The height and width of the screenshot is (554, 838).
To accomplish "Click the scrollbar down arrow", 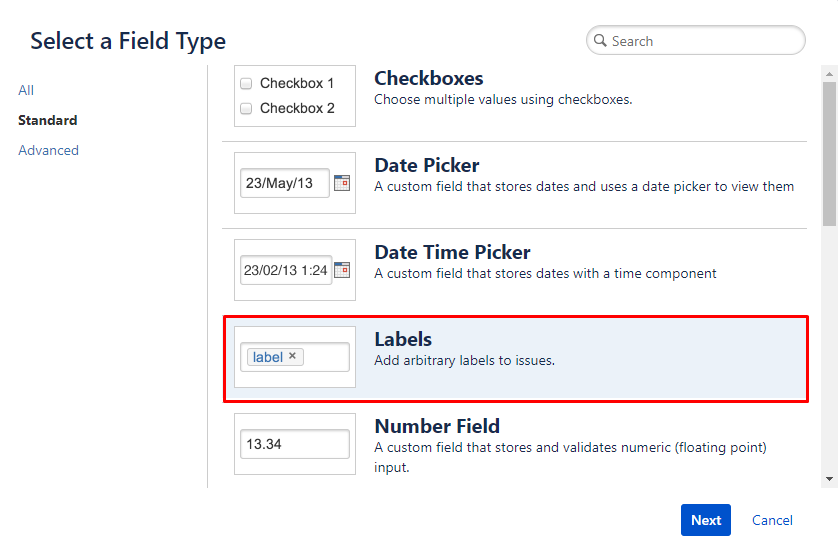I will tap(829, 479).
